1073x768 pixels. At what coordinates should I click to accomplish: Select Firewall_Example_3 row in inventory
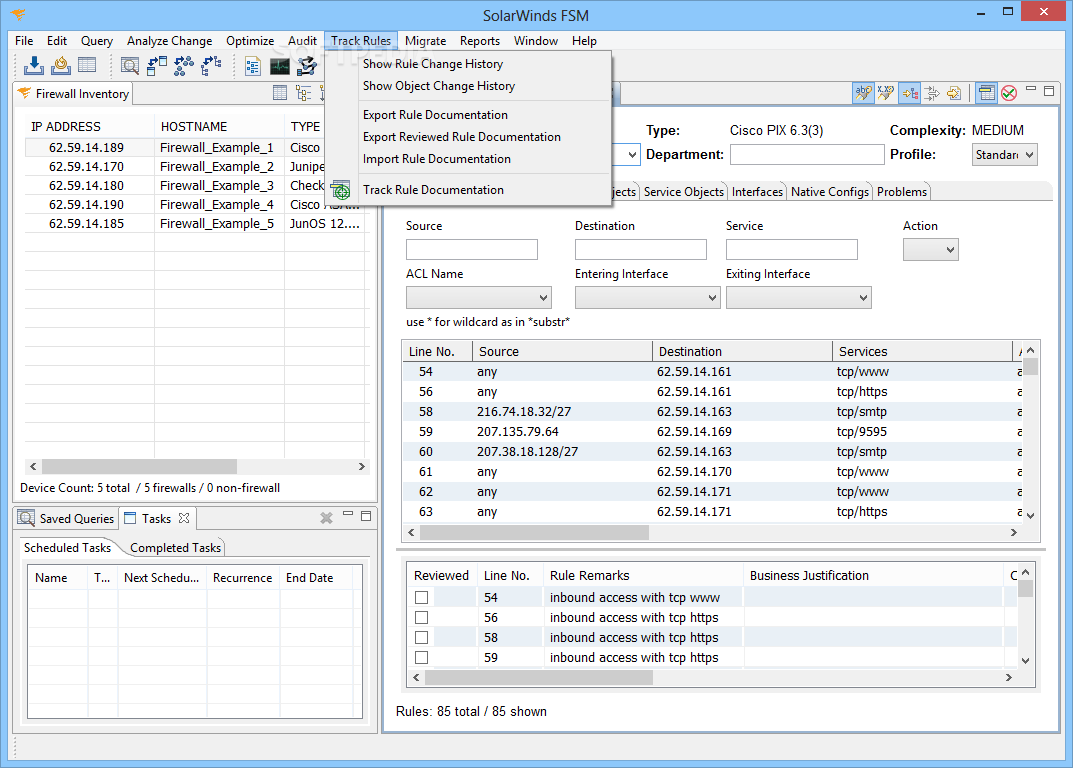(198, 185)
